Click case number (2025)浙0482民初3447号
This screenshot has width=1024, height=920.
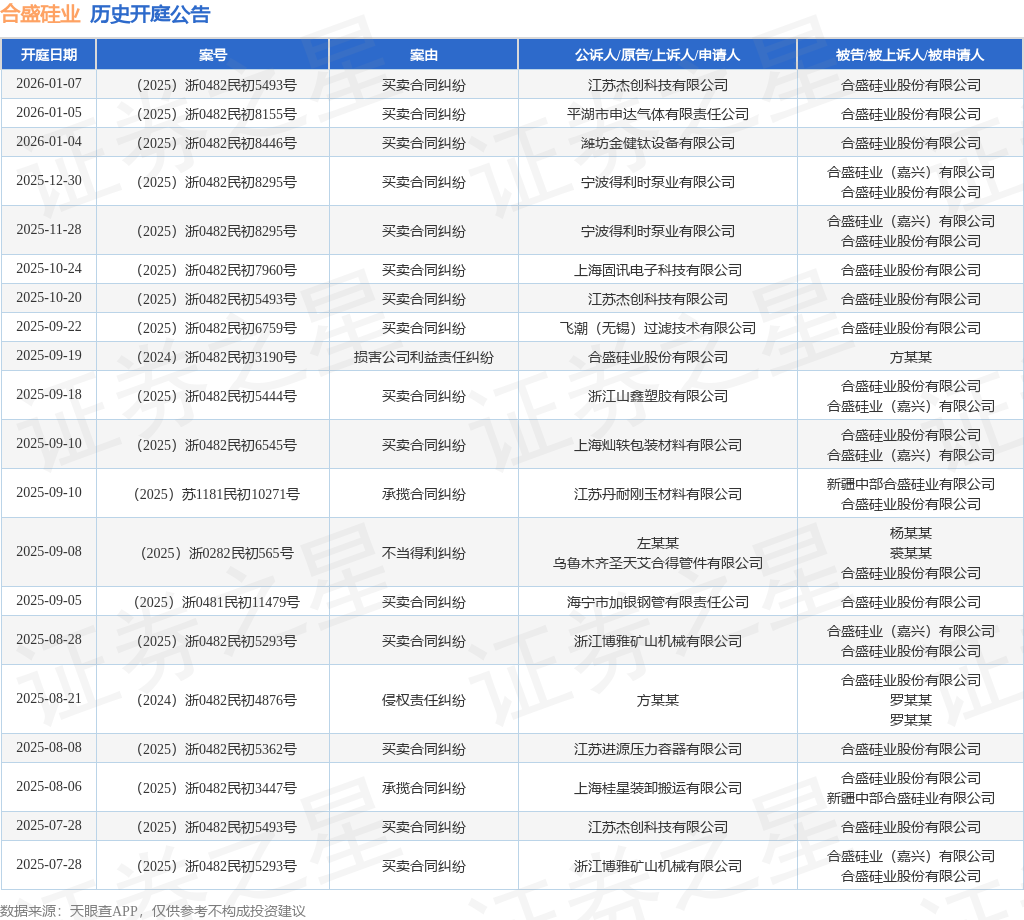point(216,788)
